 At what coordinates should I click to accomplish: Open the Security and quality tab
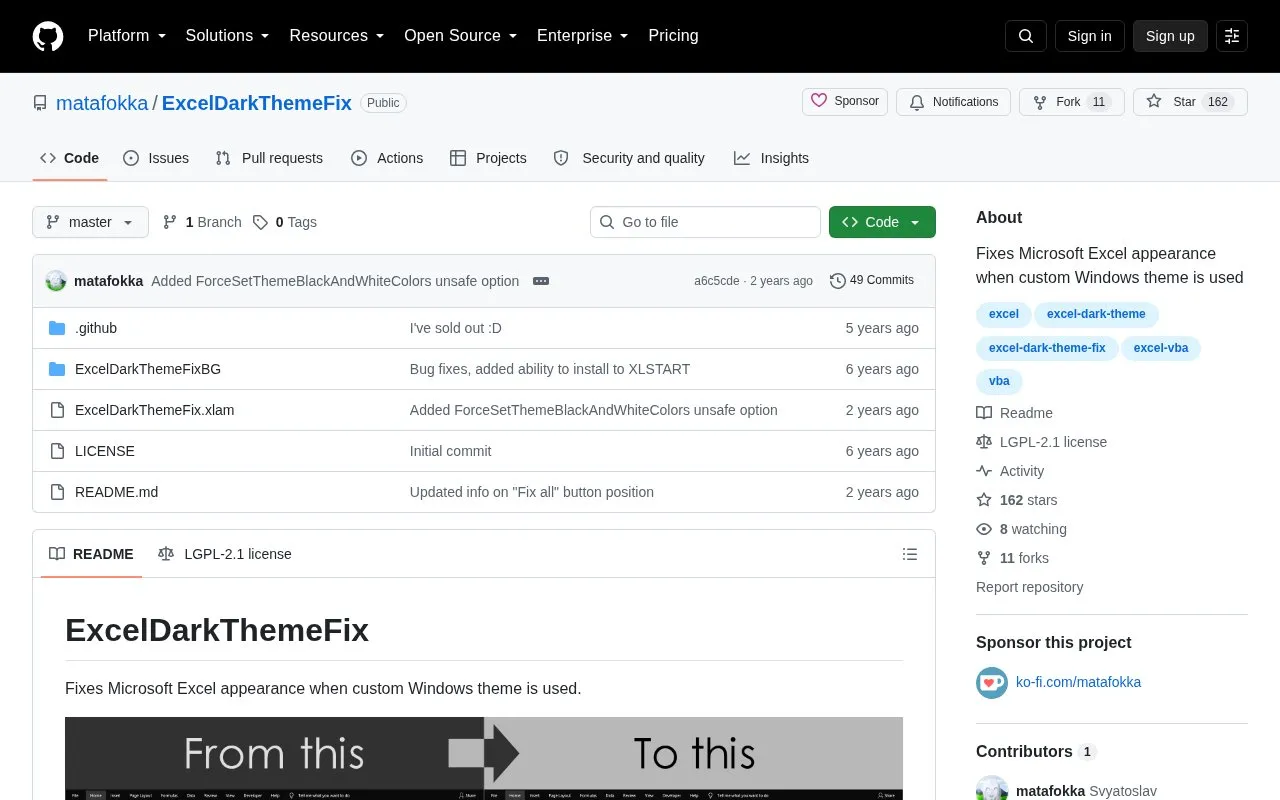(x=629, y=158)
